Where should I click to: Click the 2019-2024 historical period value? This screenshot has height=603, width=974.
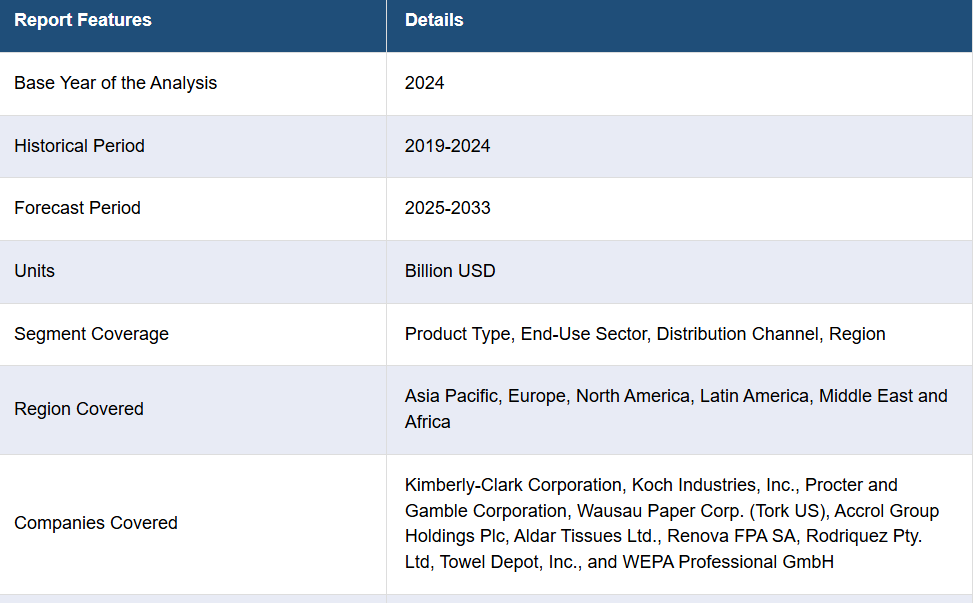pos(447,146)
